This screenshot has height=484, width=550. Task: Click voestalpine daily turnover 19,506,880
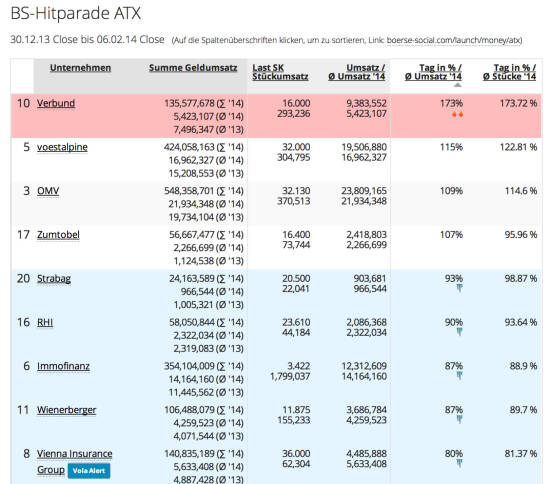click(x=364, y=147)
